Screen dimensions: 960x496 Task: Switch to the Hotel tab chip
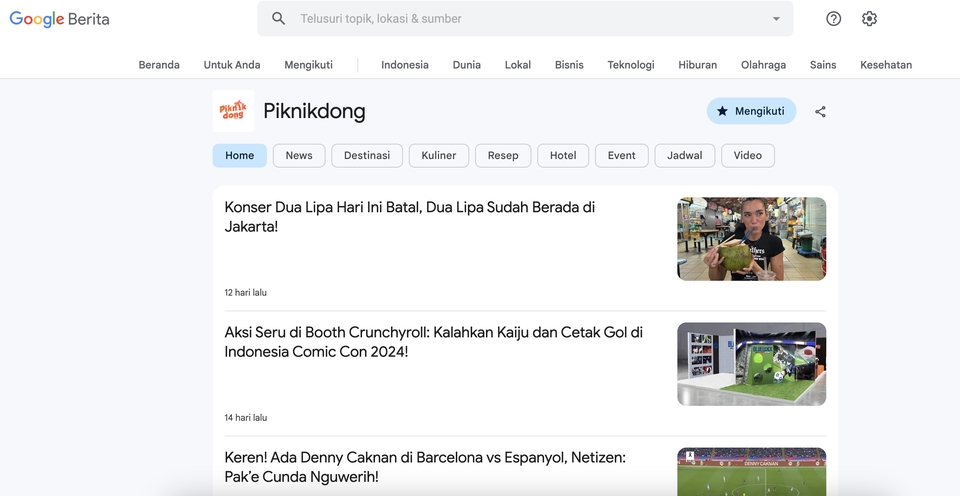(x=563, y=156)
